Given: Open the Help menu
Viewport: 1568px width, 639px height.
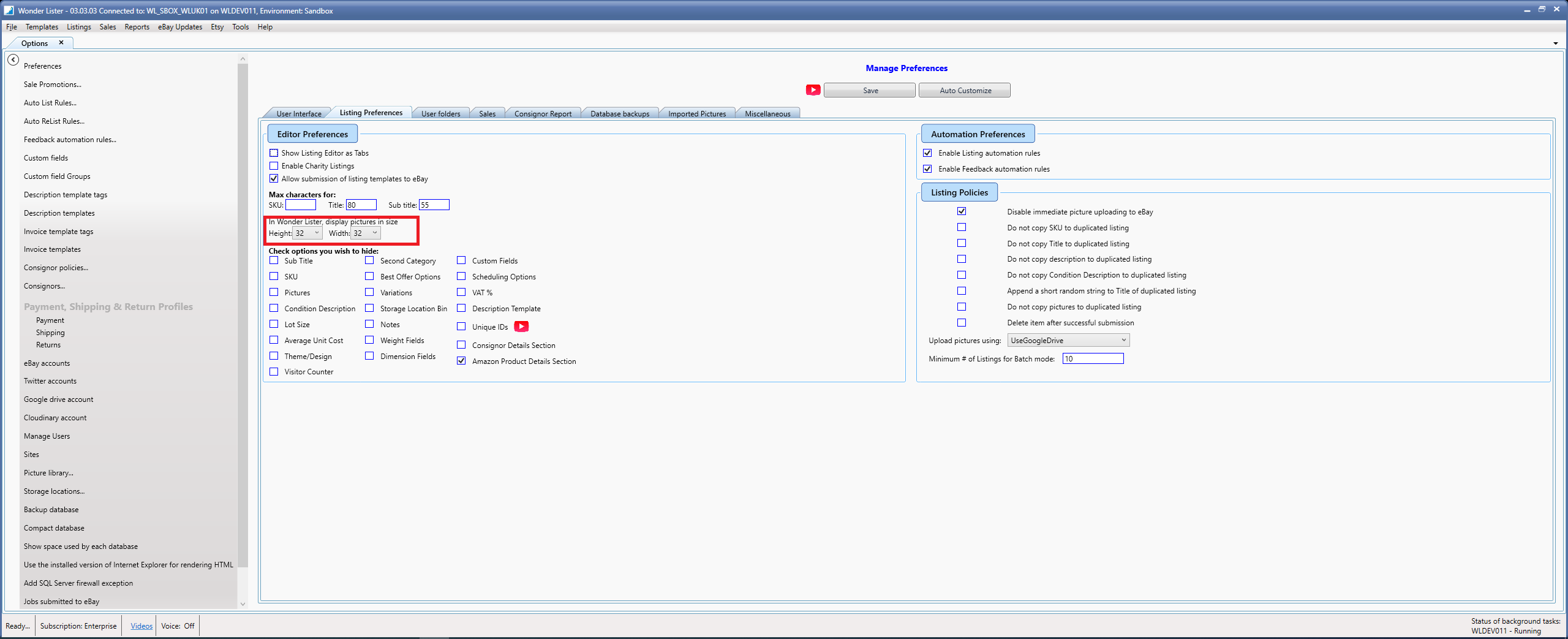Looking at the screenshot, I should [265, 27].
